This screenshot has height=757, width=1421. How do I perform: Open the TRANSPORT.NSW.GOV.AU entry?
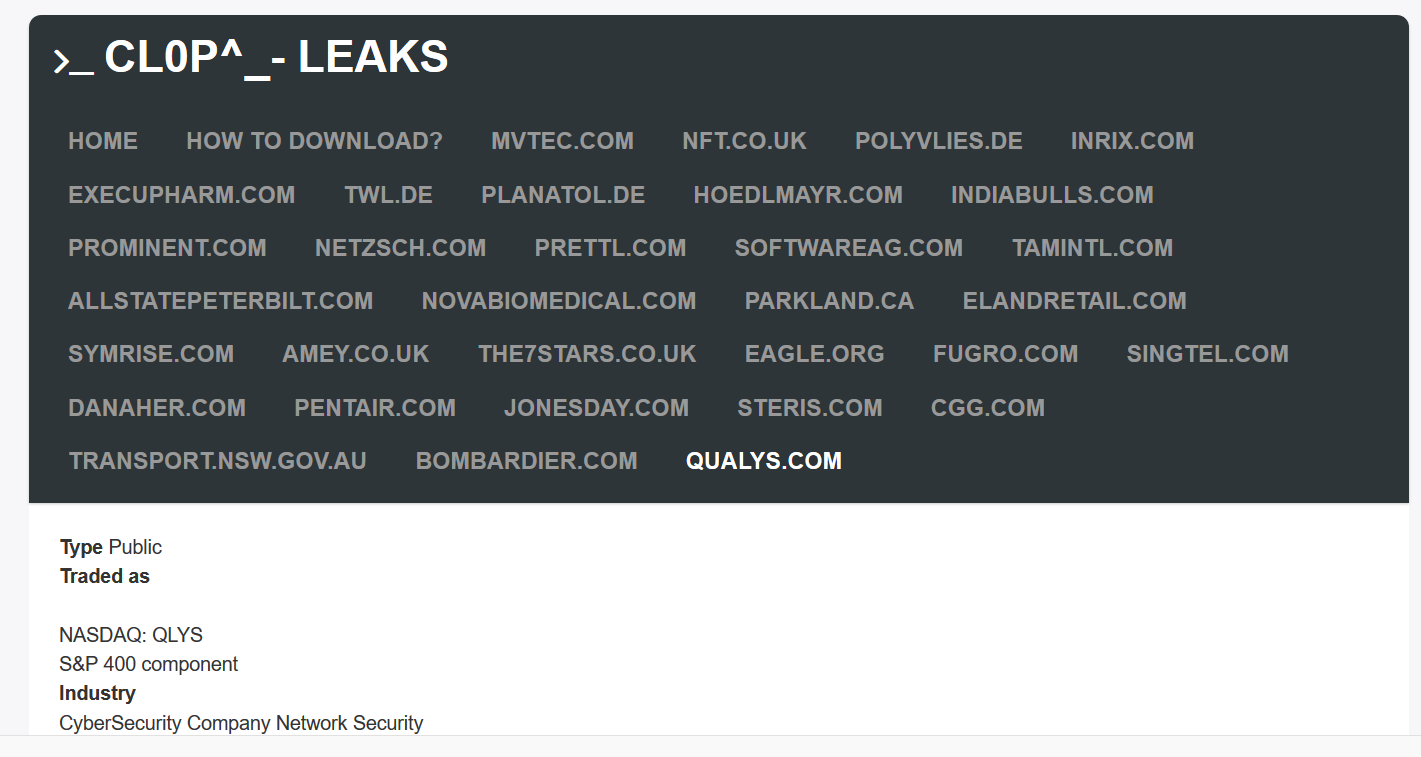click(218, 461)
